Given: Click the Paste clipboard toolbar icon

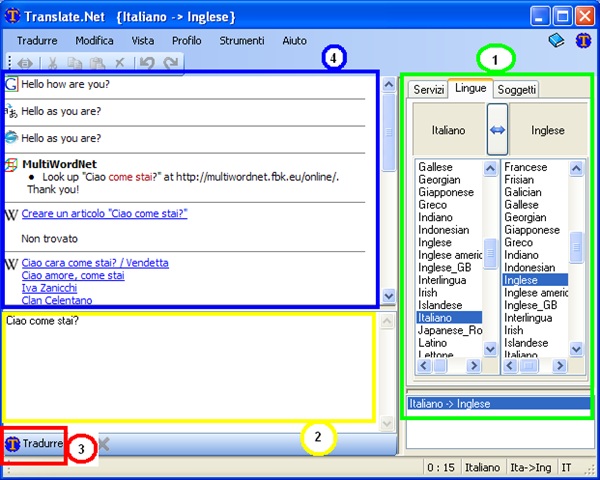Looking at the screenshot, I should [97, 63].
